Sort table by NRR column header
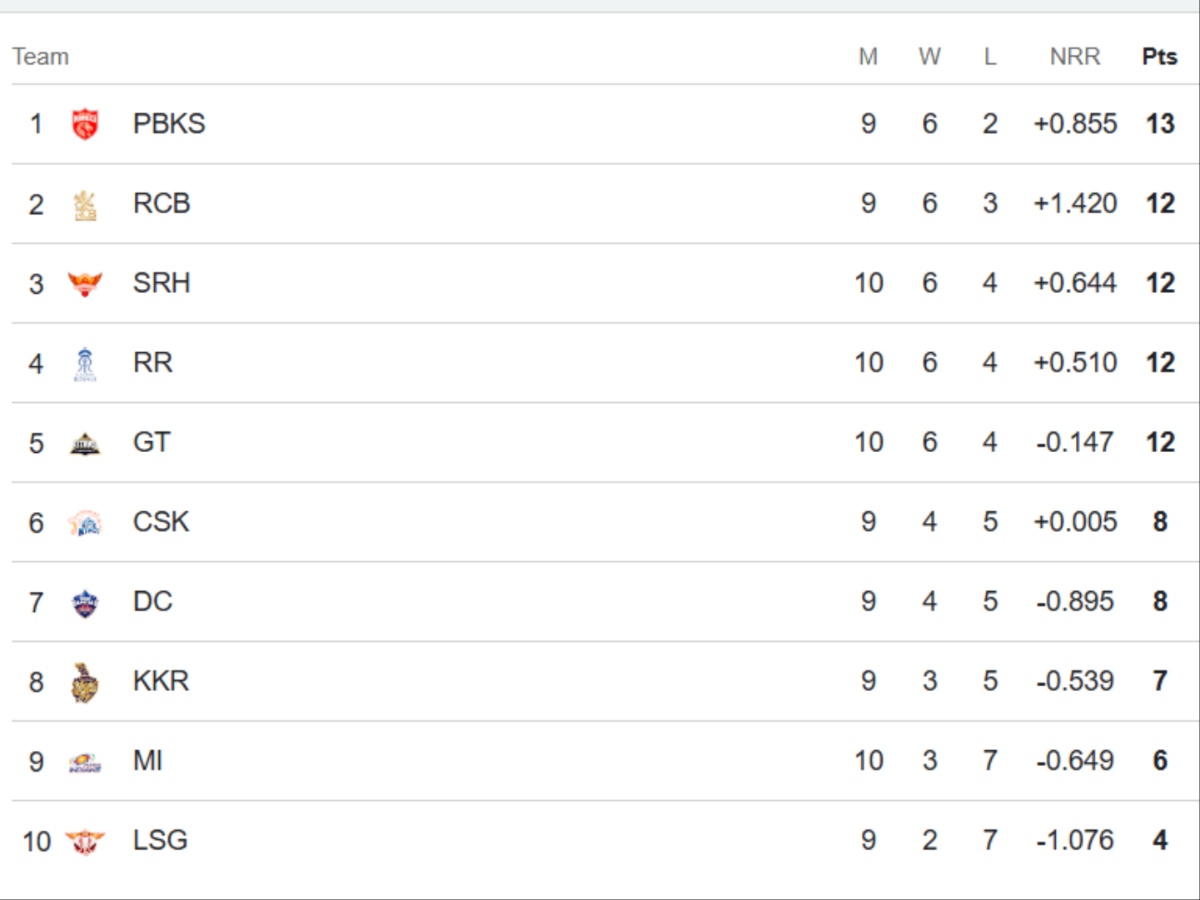This screenshot has height=900, width=1200. tap(1075, 57)
